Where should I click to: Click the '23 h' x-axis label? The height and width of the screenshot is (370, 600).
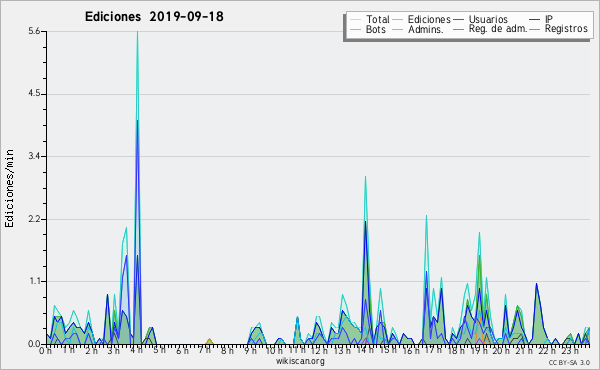pyautogui.click(x=569, y=350)
